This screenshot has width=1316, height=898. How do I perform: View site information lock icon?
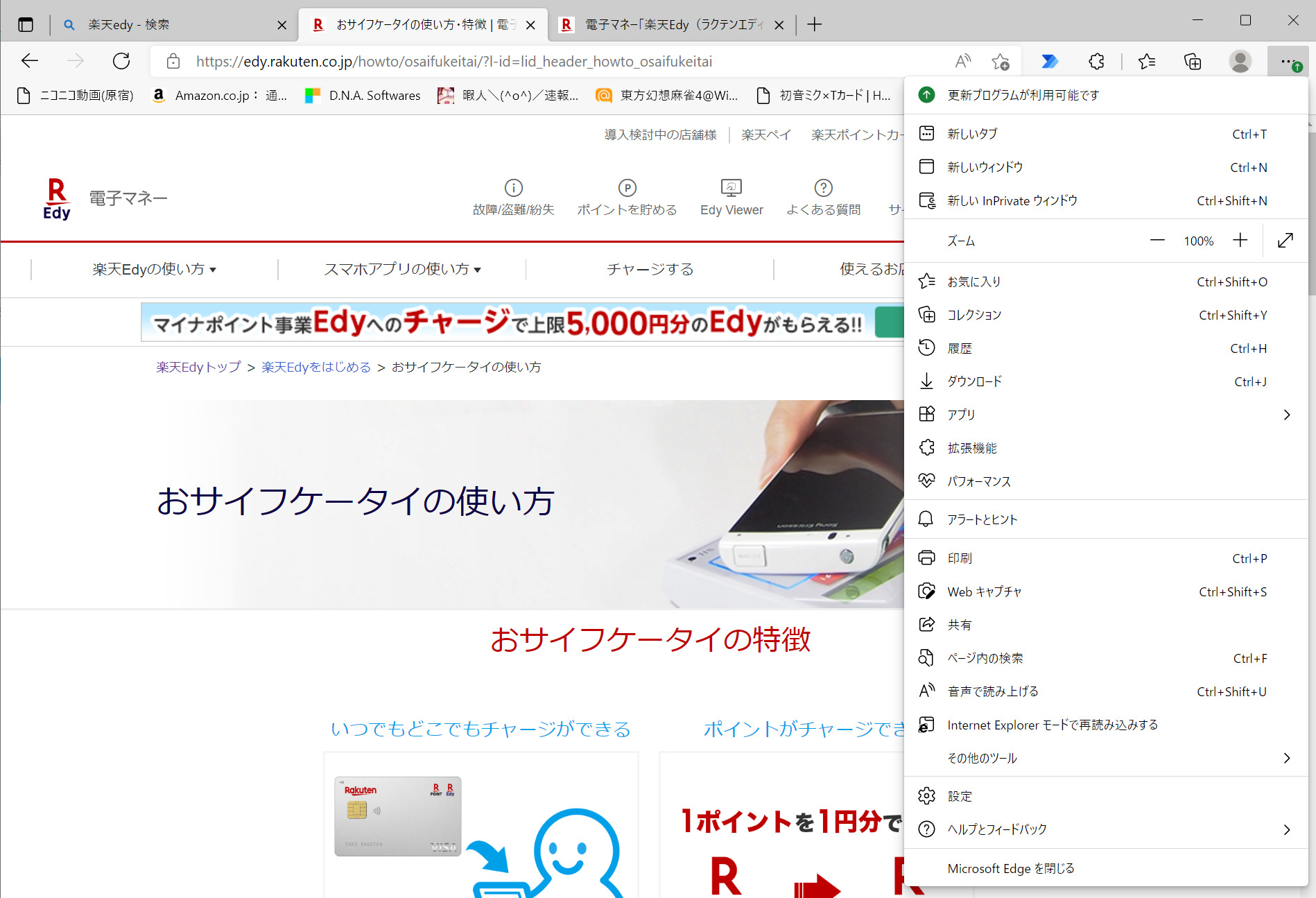173,62
